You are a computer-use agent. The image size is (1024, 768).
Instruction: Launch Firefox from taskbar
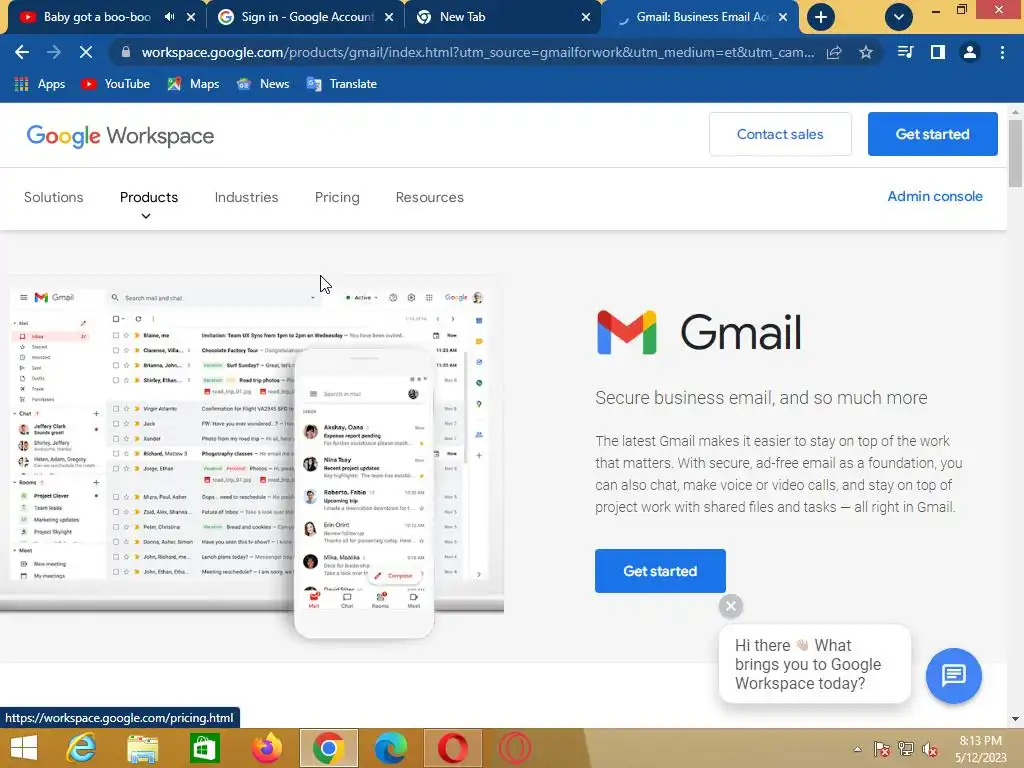(266, 748)
